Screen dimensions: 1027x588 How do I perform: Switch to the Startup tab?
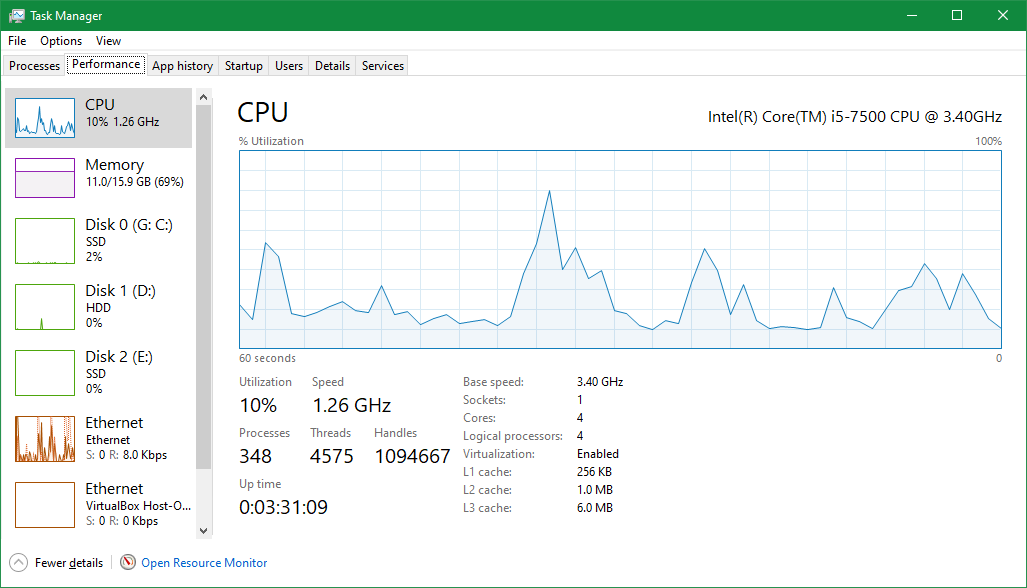(x=243, y=65)
